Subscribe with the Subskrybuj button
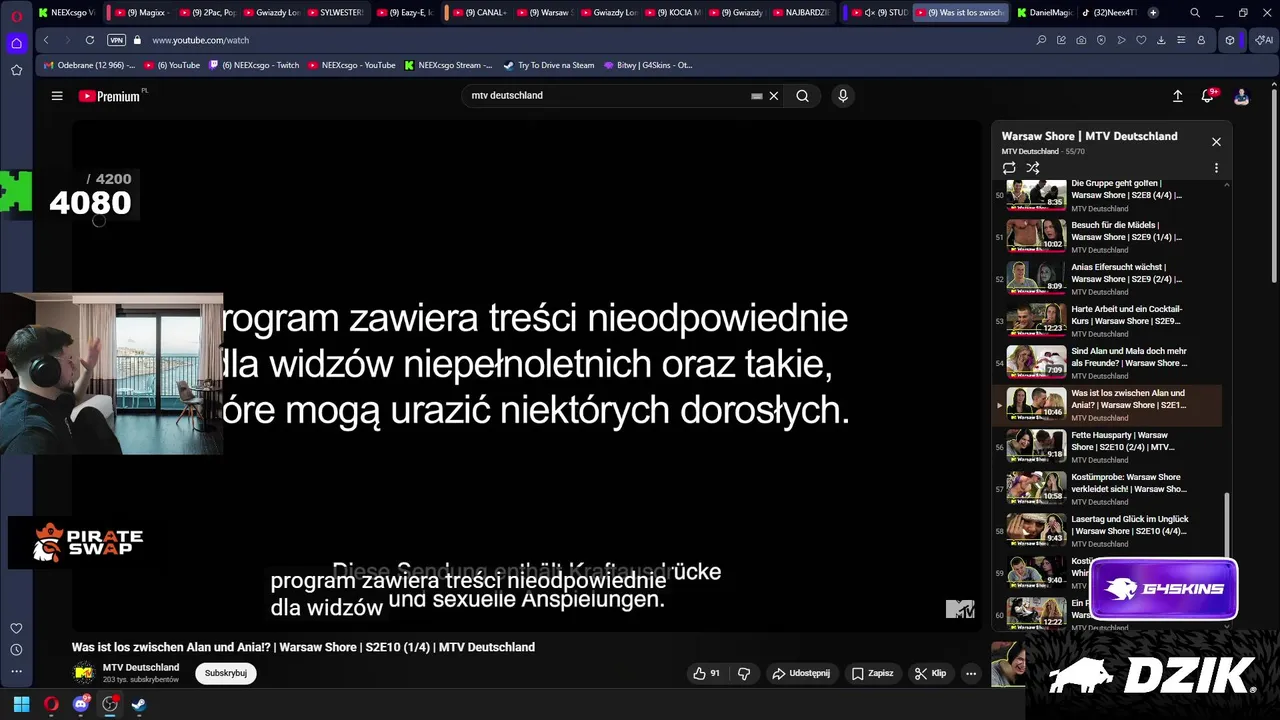 pos(226,673)
